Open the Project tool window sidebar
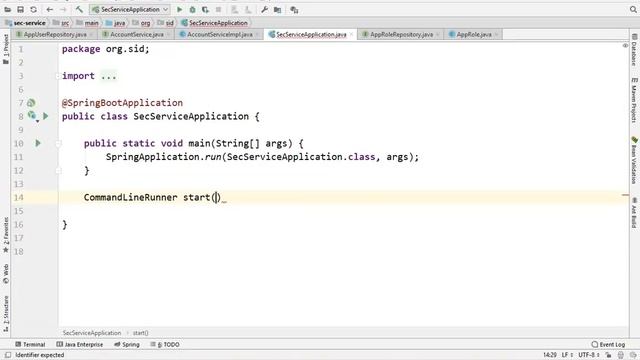This screenshot has height=360, width=640. (6, 49)
